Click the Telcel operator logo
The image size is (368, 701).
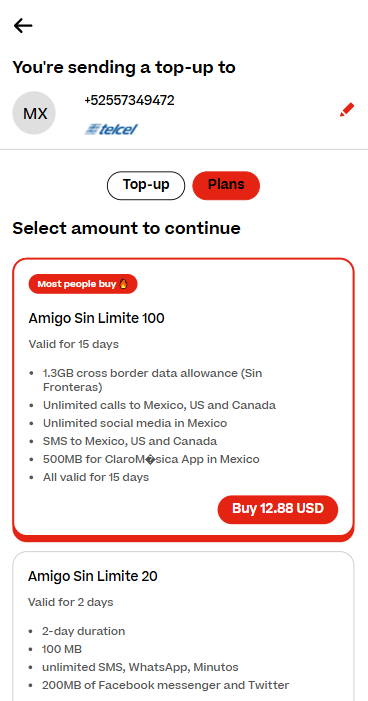coord(111,129)
